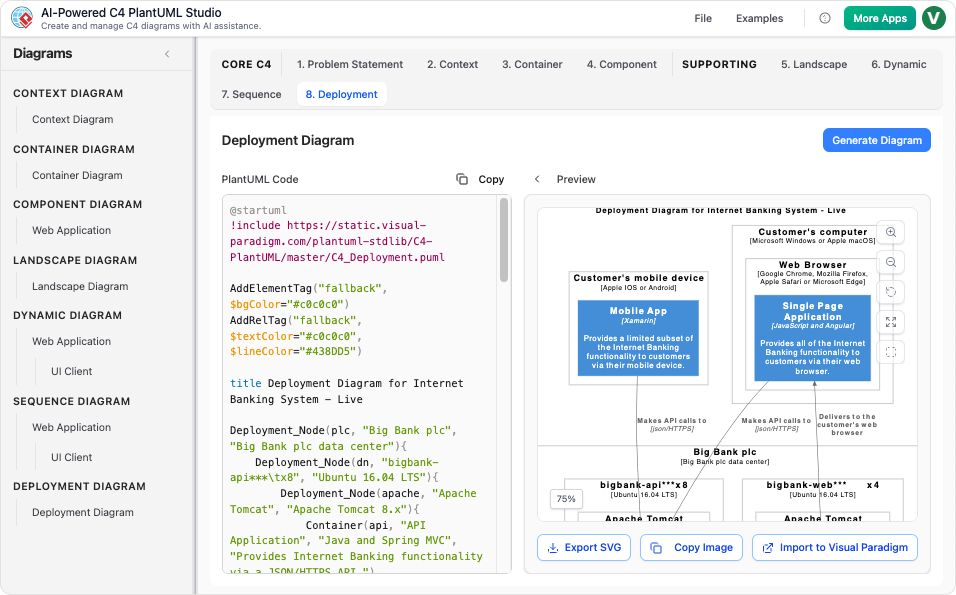Click the Generate Diagram button
The height and width of the screenshot is (595, 956).
tap(876, 139)
